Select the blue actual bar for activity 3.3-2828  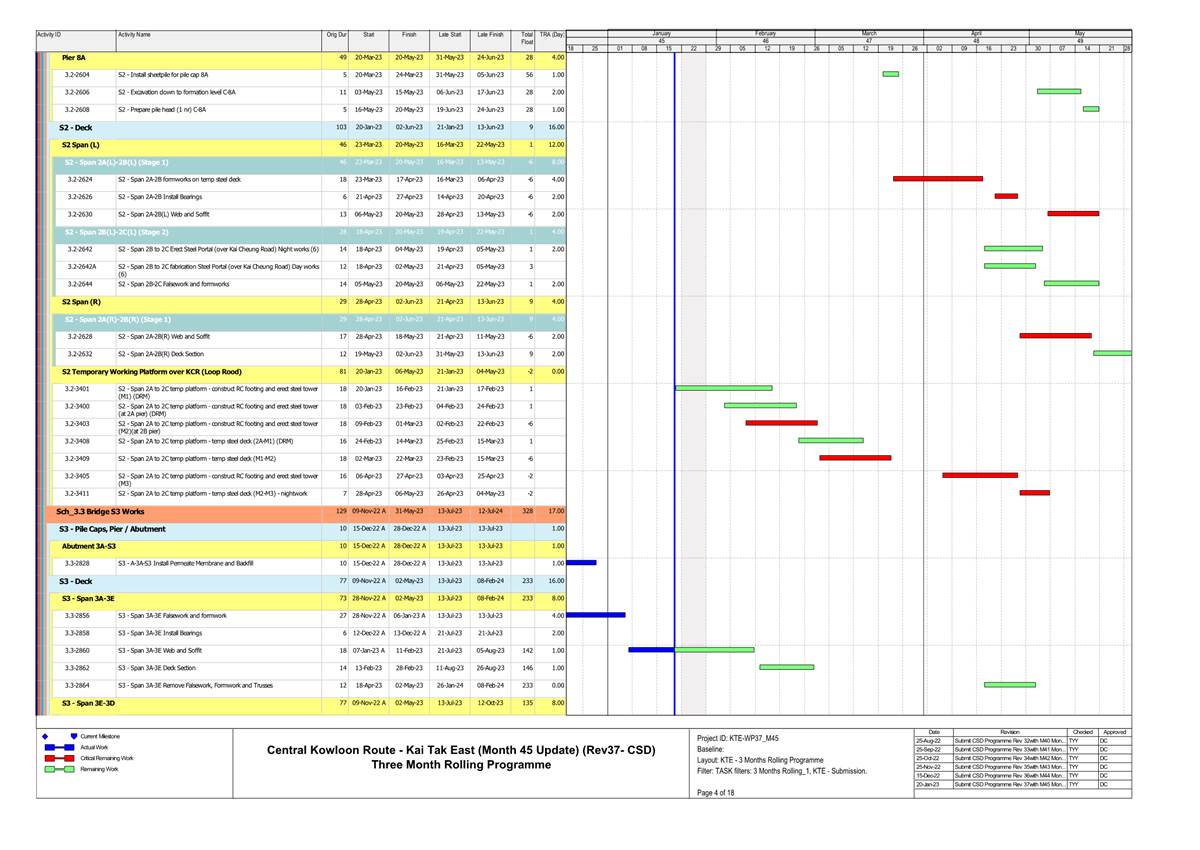581,563
